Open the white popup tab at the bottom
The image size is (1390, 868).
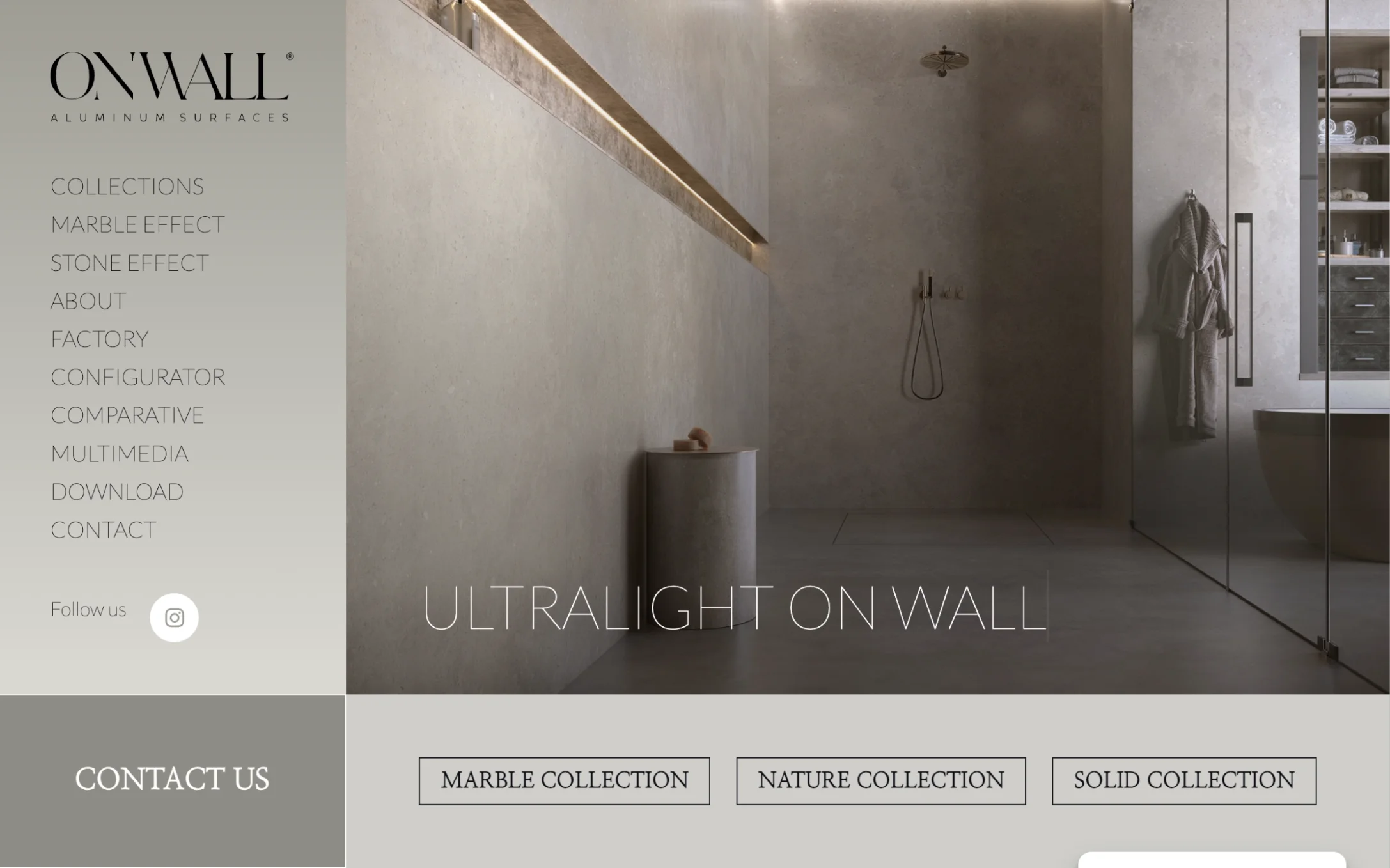click(1212, 860)
